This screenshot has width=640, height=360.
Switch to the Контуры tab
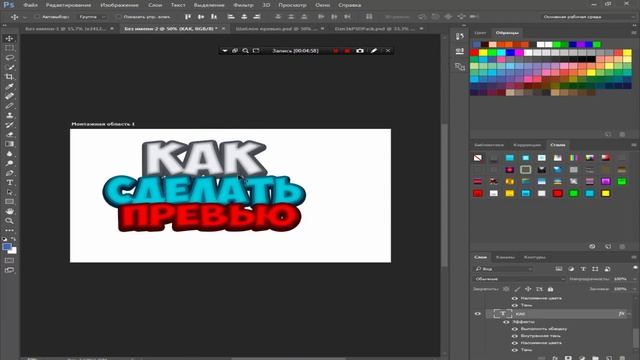pyautogui.click(x=534, y=257)
